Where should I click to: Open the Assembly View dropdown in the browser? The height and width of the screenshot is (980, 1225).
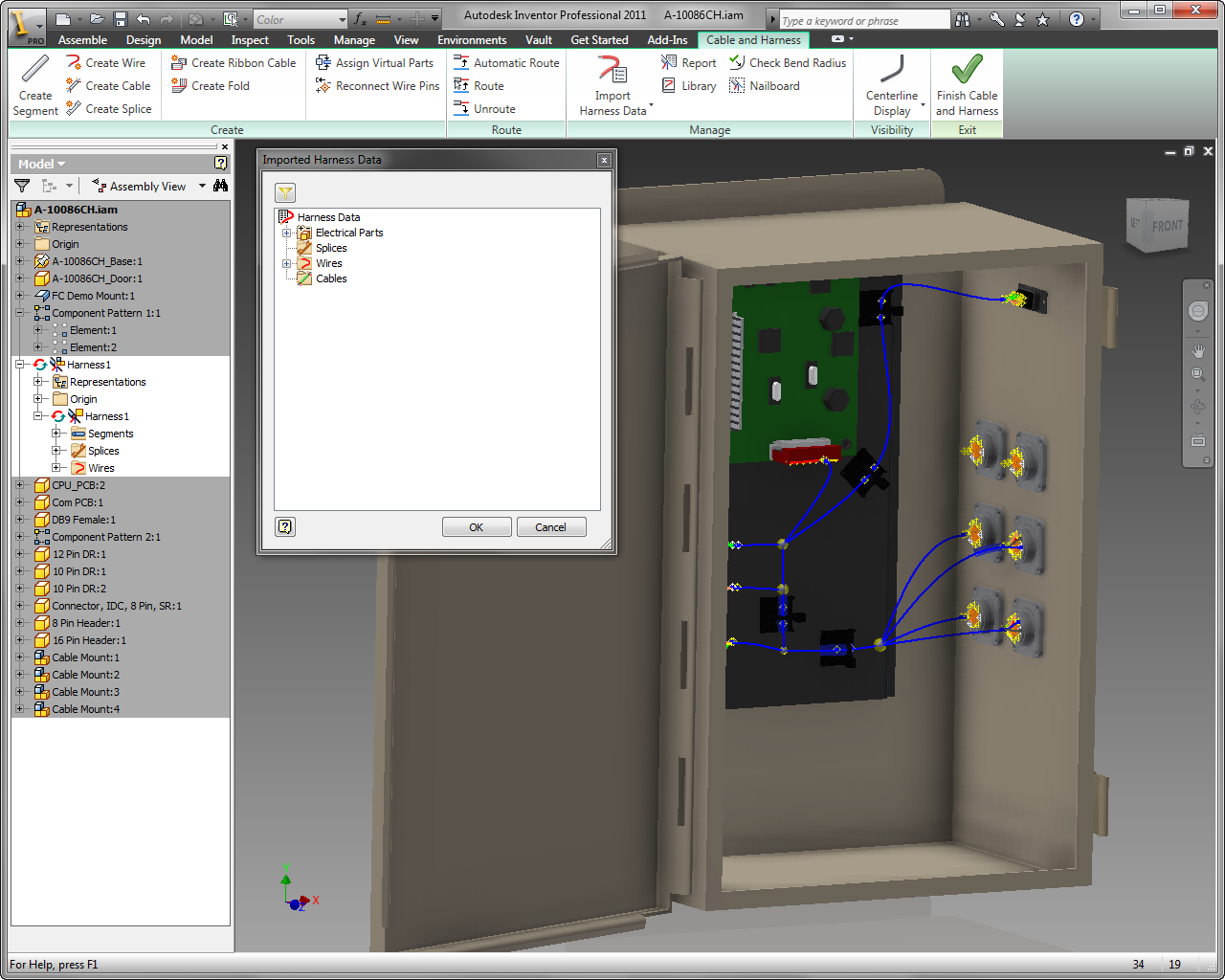(x=201, y=186)
